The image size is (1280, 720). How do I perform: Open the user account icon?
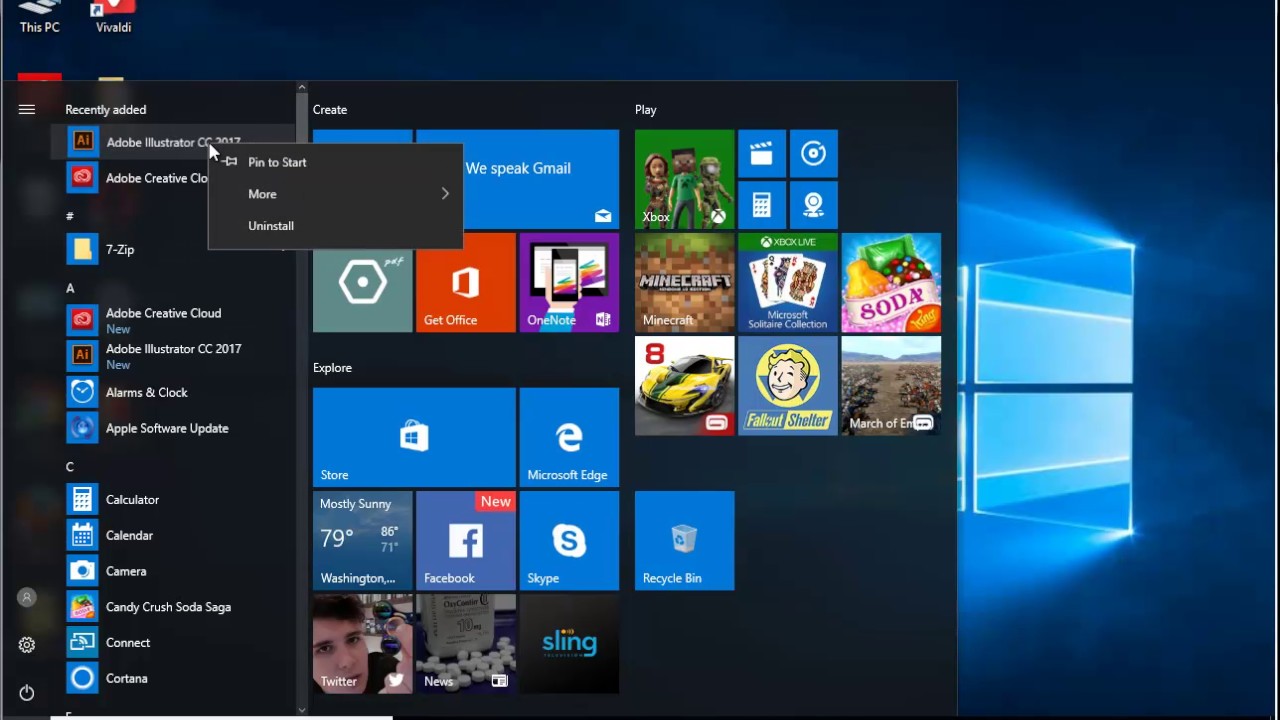27,597
